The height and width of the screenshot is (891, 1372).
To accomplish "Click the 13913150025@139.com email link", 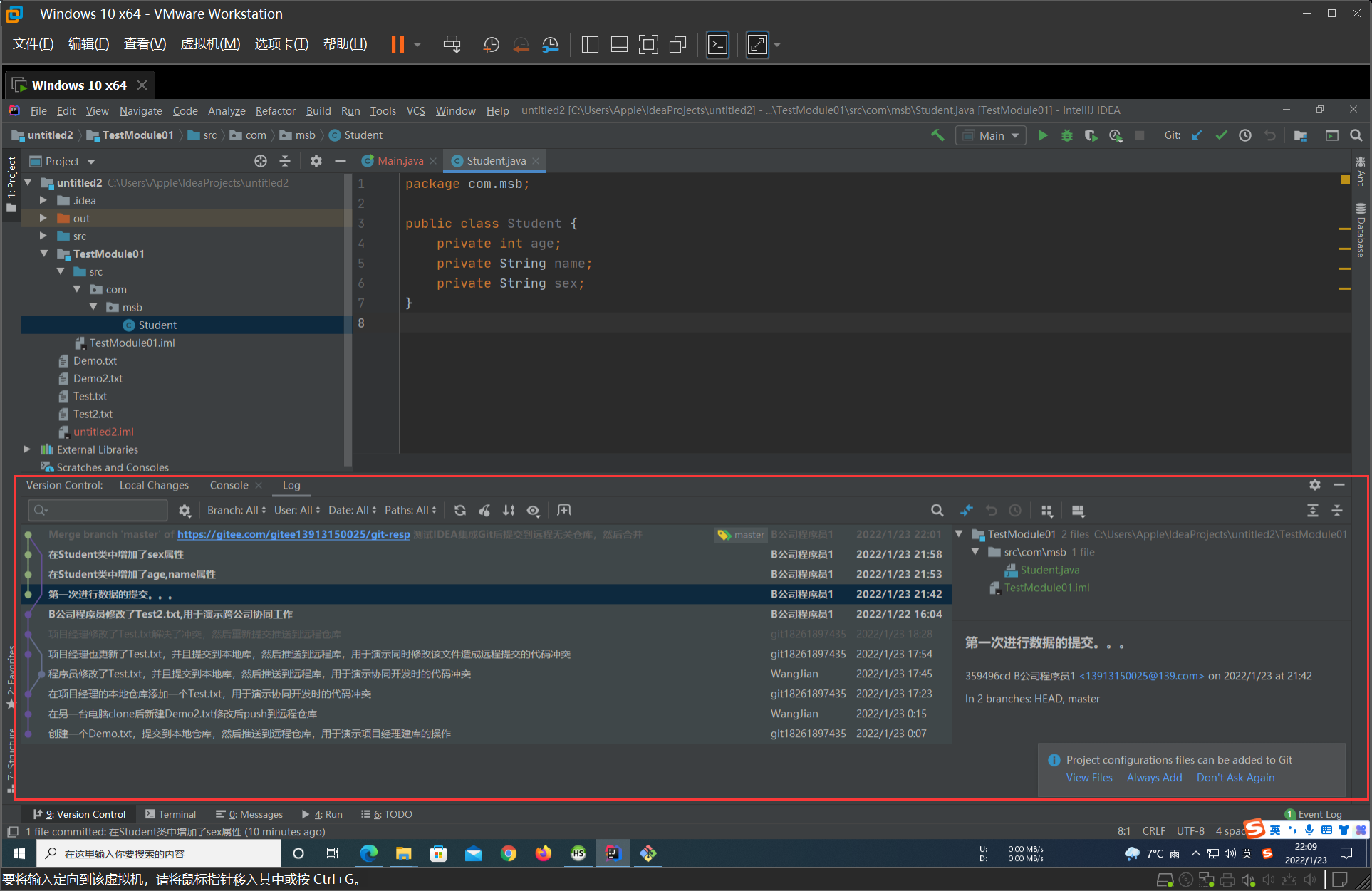I will point(1141,676).
